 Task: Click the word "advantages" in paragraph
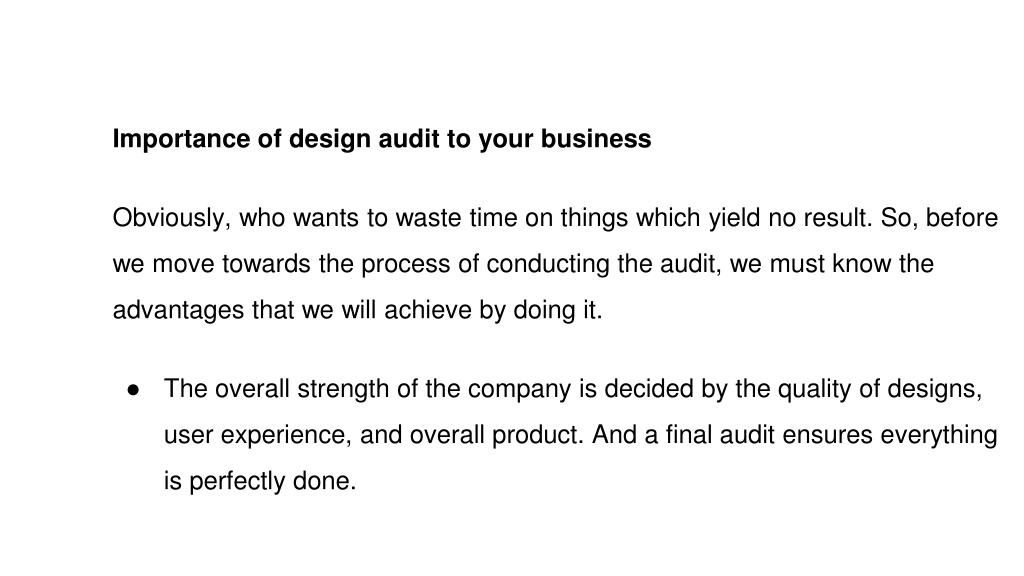click(178, 310)
